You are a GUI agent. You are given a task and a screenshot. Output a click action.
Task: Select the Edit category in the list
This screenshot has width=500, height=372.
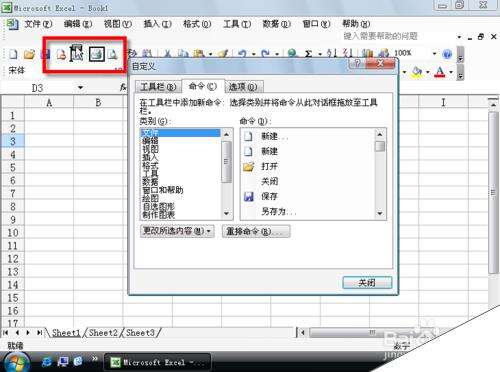click(x=150, y=141)
